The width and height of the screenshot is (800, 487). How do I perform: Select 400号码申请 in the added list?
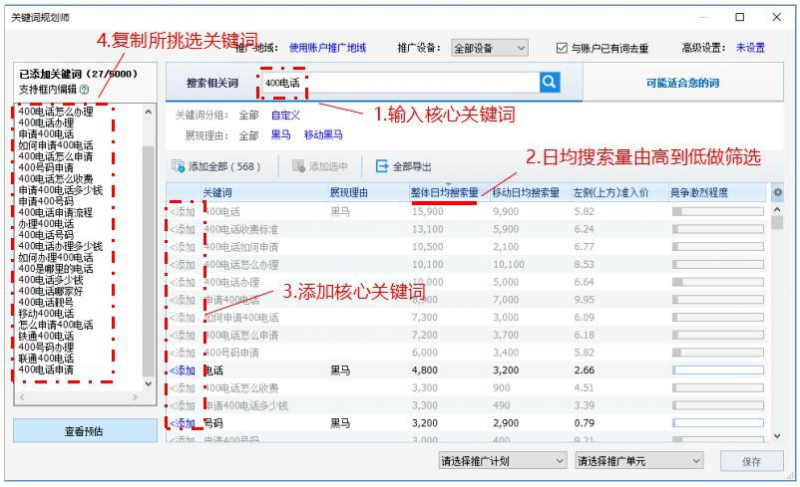coord(46,167)
